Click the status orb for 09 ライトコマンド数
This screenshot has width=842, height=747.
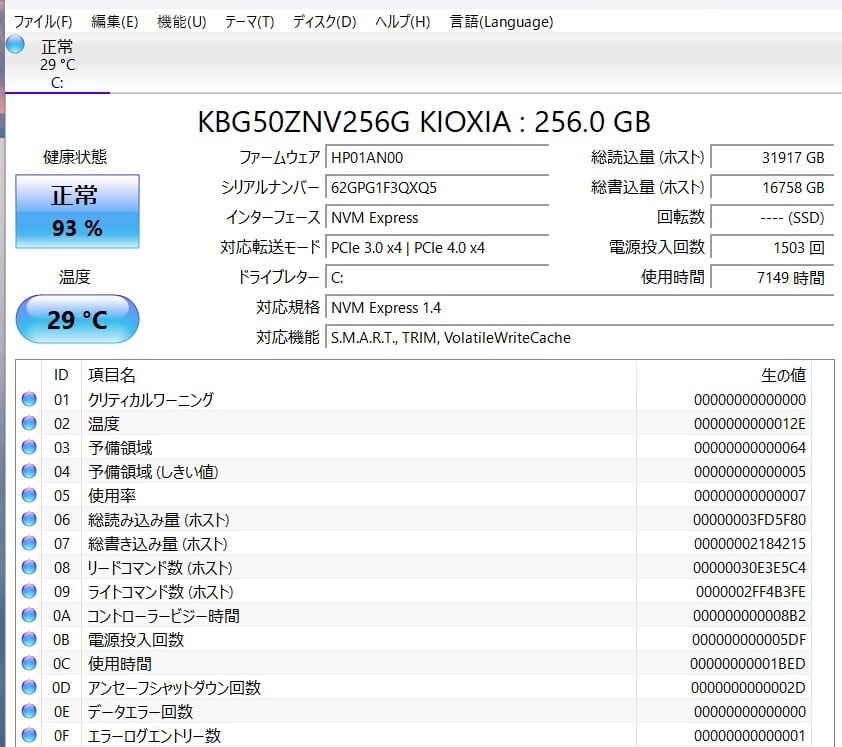(29, 591)
